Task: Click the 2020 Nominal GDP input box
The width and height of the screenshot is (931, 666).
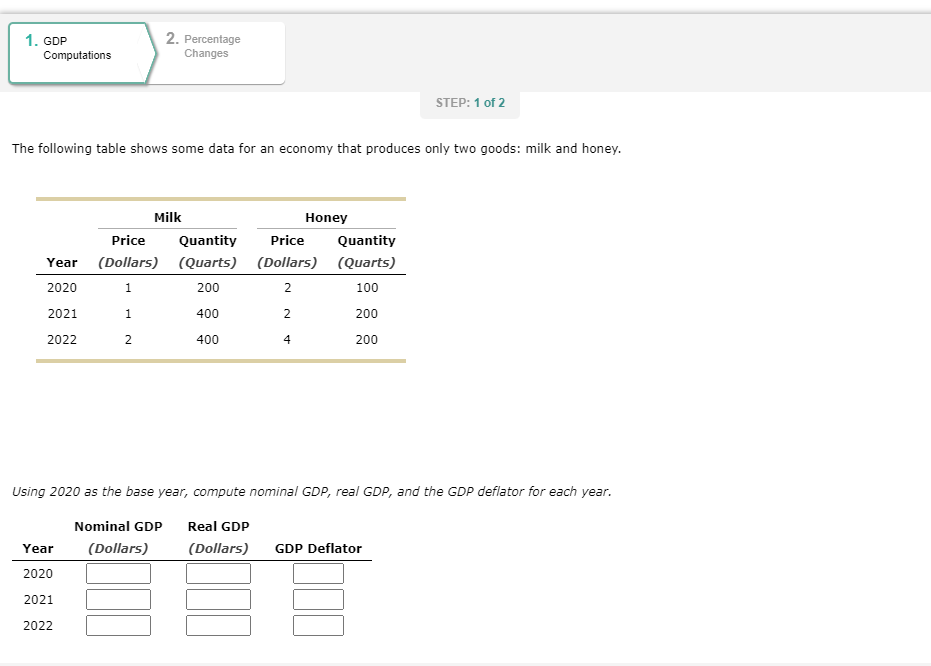Action: 118,573
